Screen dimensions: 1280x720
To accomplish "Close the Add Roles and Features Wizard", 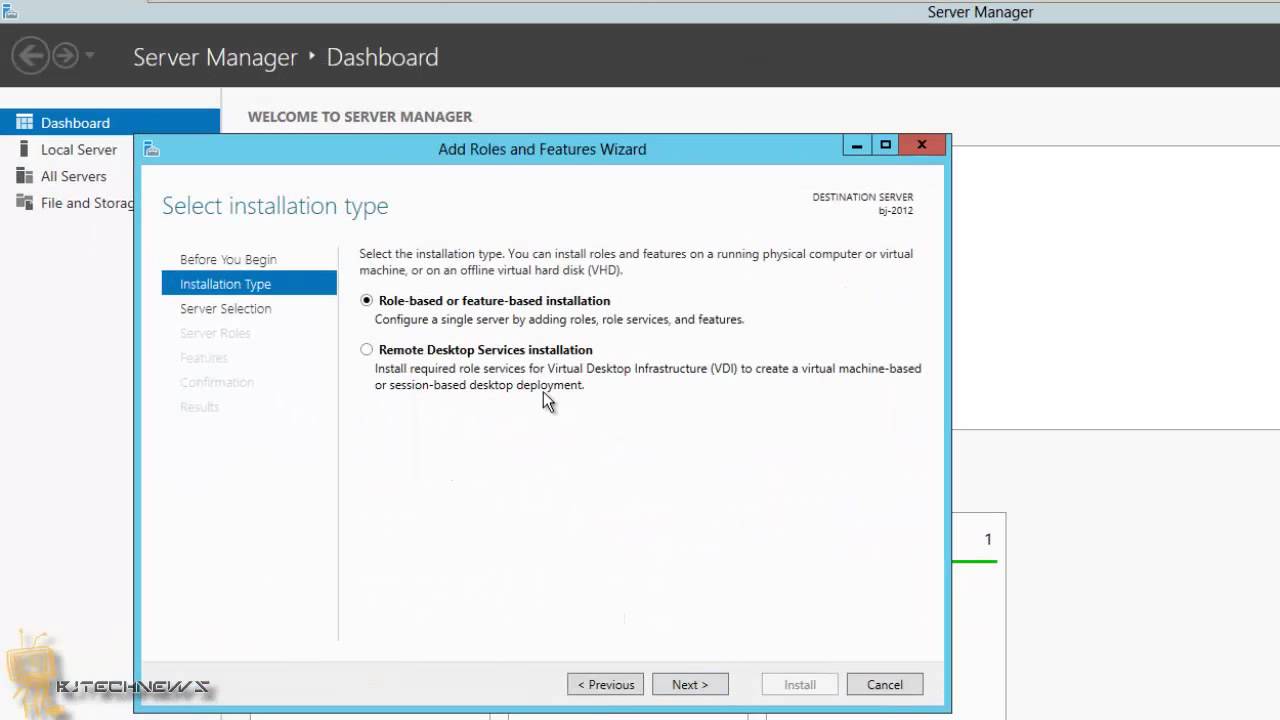I will click(922, 146).
